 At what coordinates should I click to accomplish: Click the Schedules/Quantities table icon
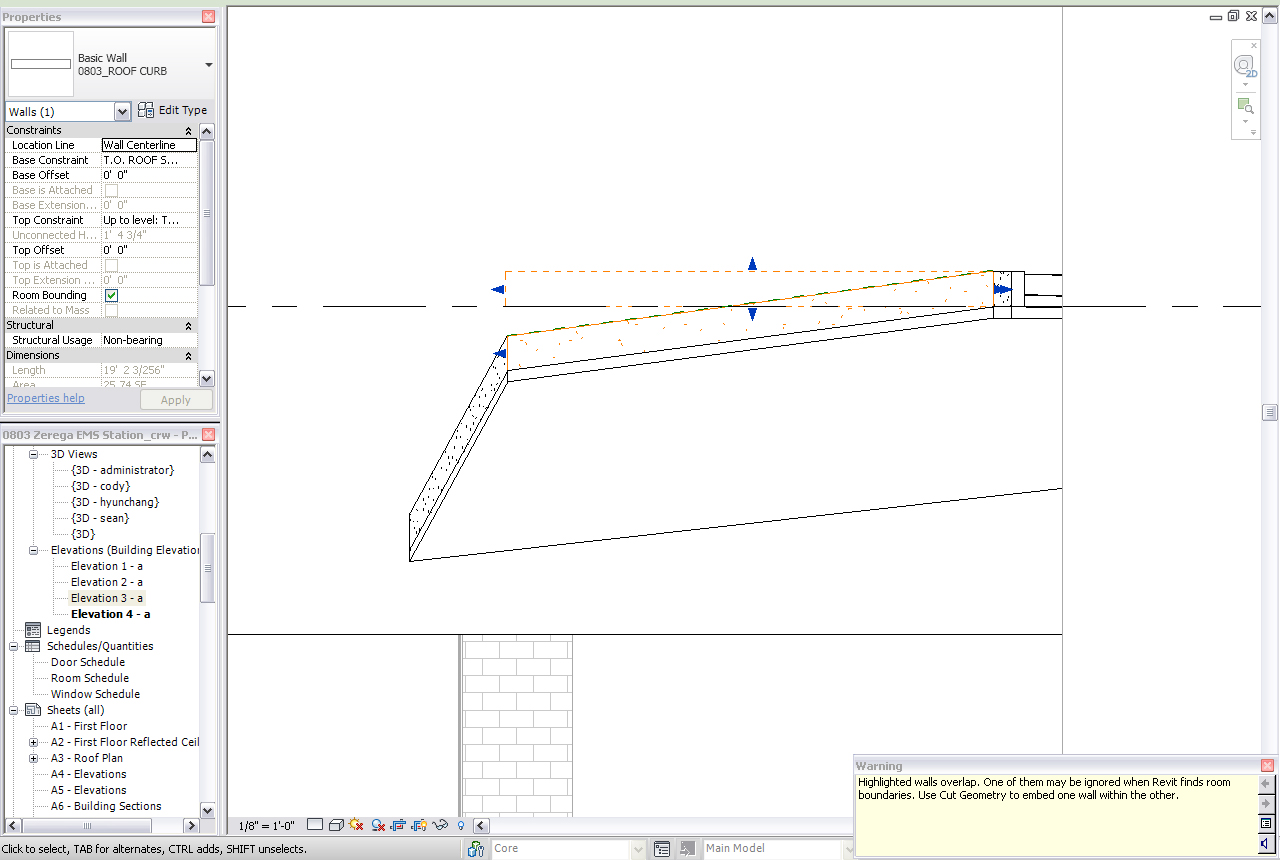(33, 646)
